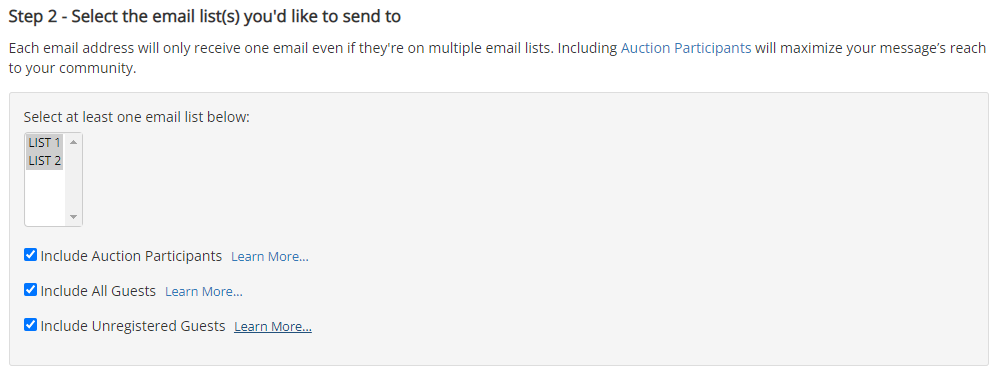Viewport: 1006px width, 381px height.
Task: Uncheck the Include Auction Participants checkbox
Action: [x=30, y=255]
